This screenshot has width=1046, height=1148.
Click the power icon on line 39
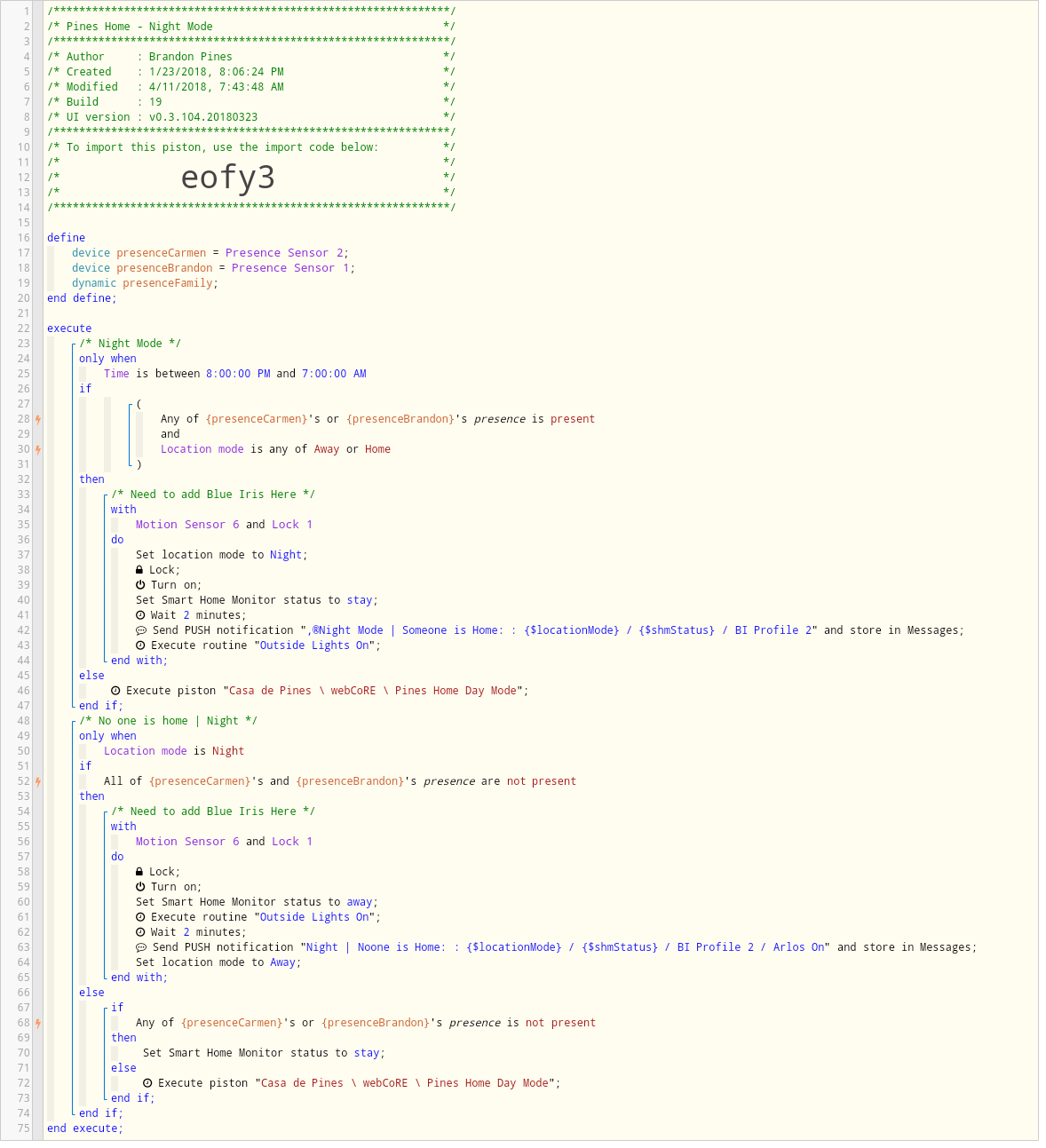[140, 585]
